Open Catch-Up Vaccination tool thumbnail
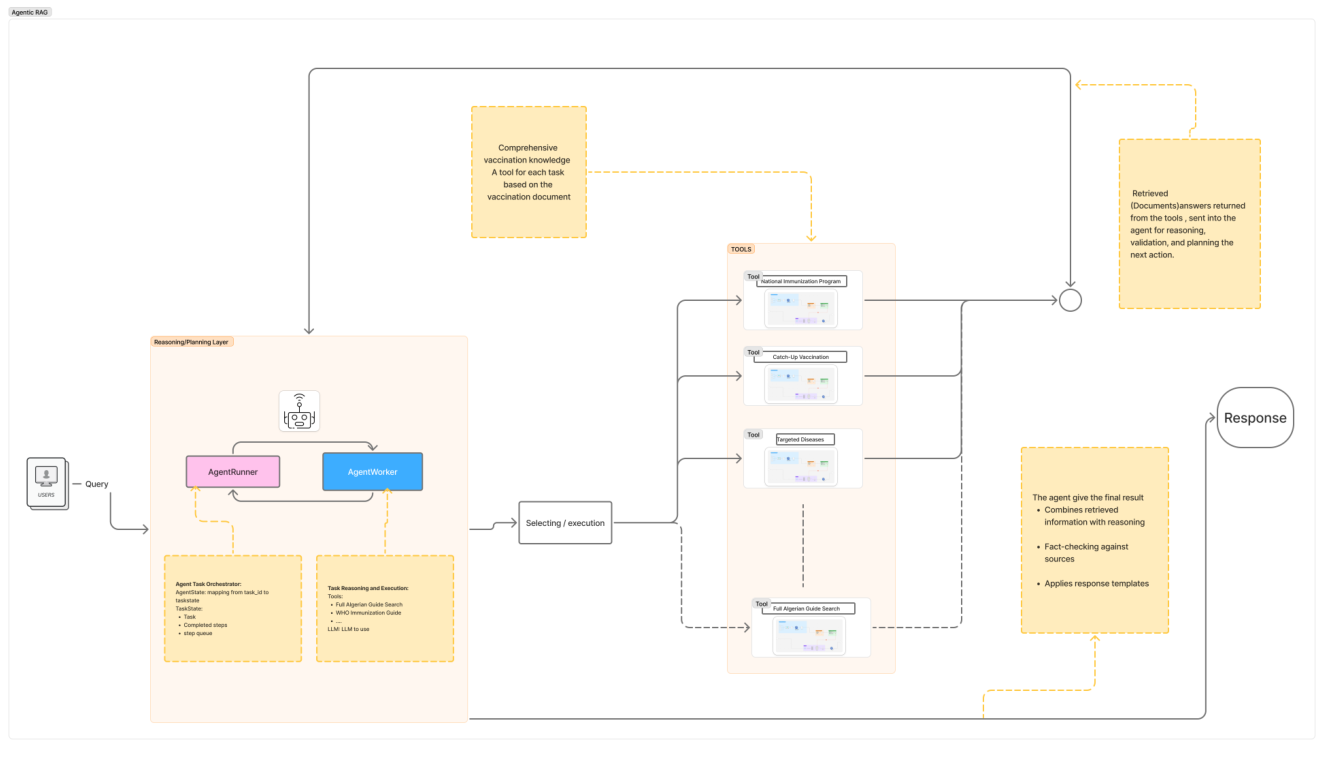The image size is (1322, 779). (801, 383)
